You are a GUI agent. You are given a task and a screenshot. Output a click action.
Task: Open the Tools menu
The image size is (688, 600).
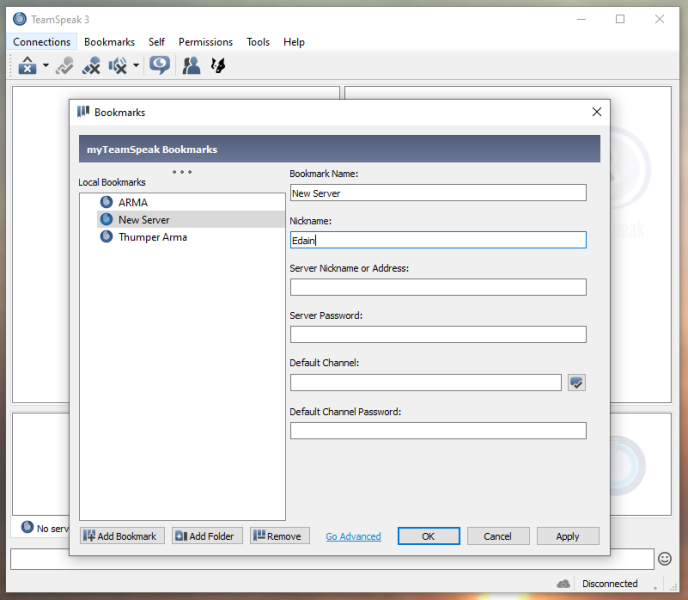(258, 42)
